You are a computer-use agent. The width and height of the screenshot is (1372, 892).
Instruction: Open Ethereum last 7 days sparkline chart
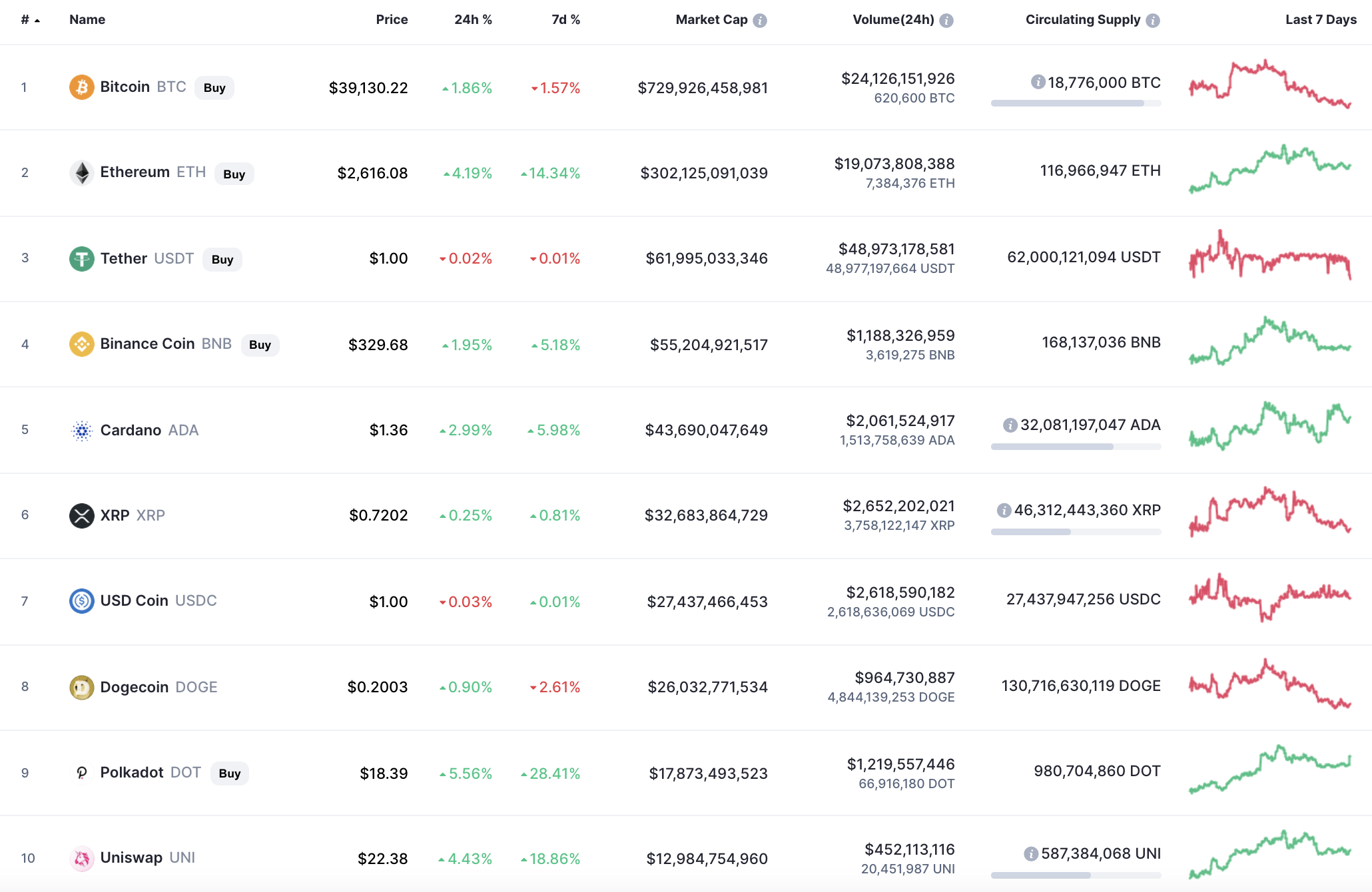[x=1270, y=170]
